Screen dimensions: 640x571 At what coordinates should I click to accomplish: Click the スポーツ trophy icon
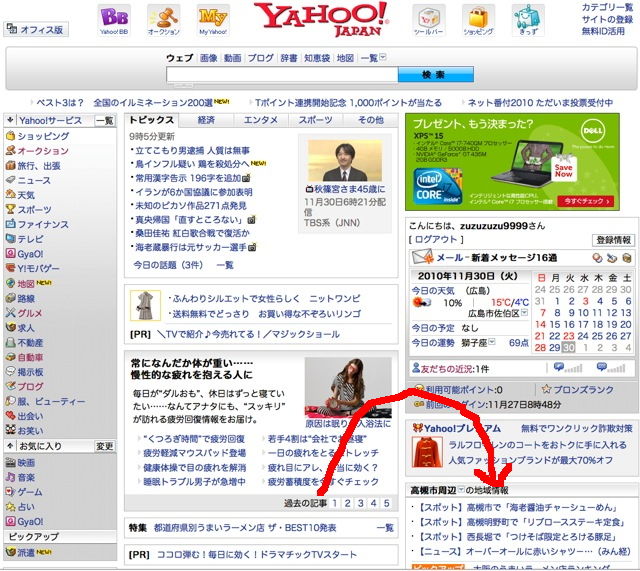(x=10, y=209)
